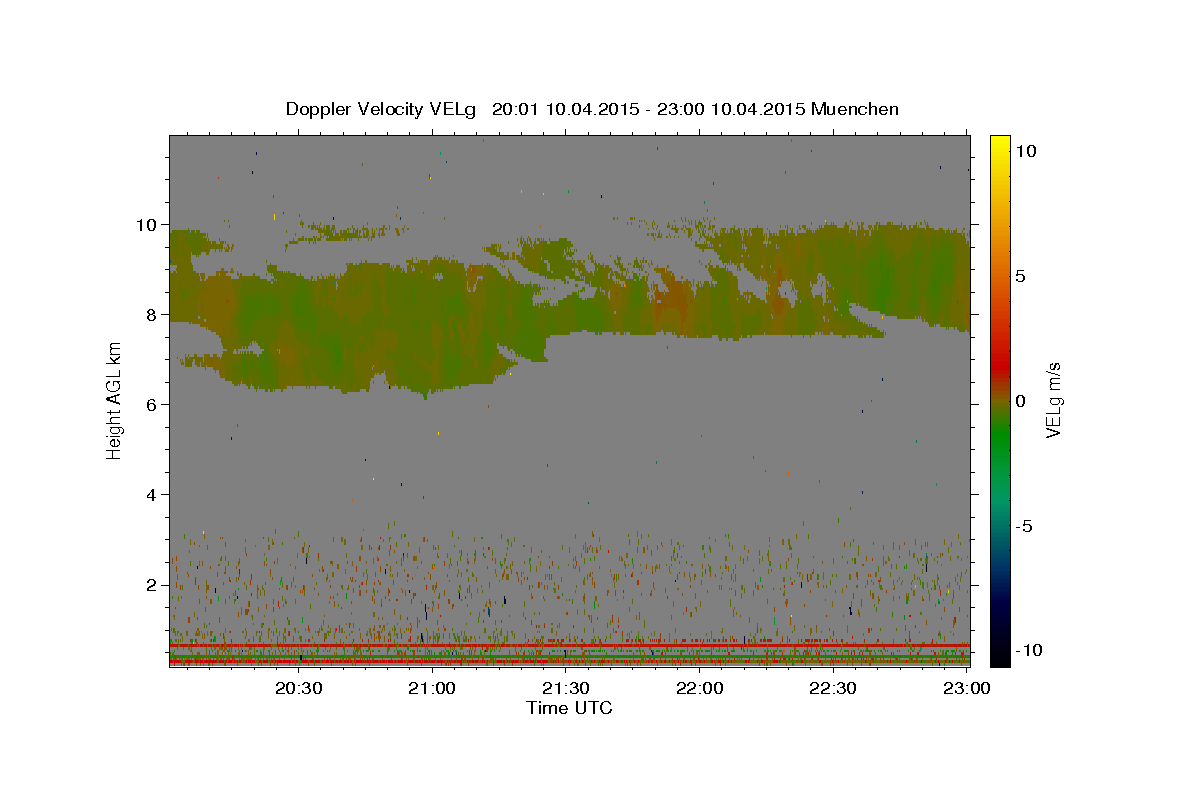1200x800 pixels.
Task: Click the 20:30 time tick label
Action: [x=298, y=689]
